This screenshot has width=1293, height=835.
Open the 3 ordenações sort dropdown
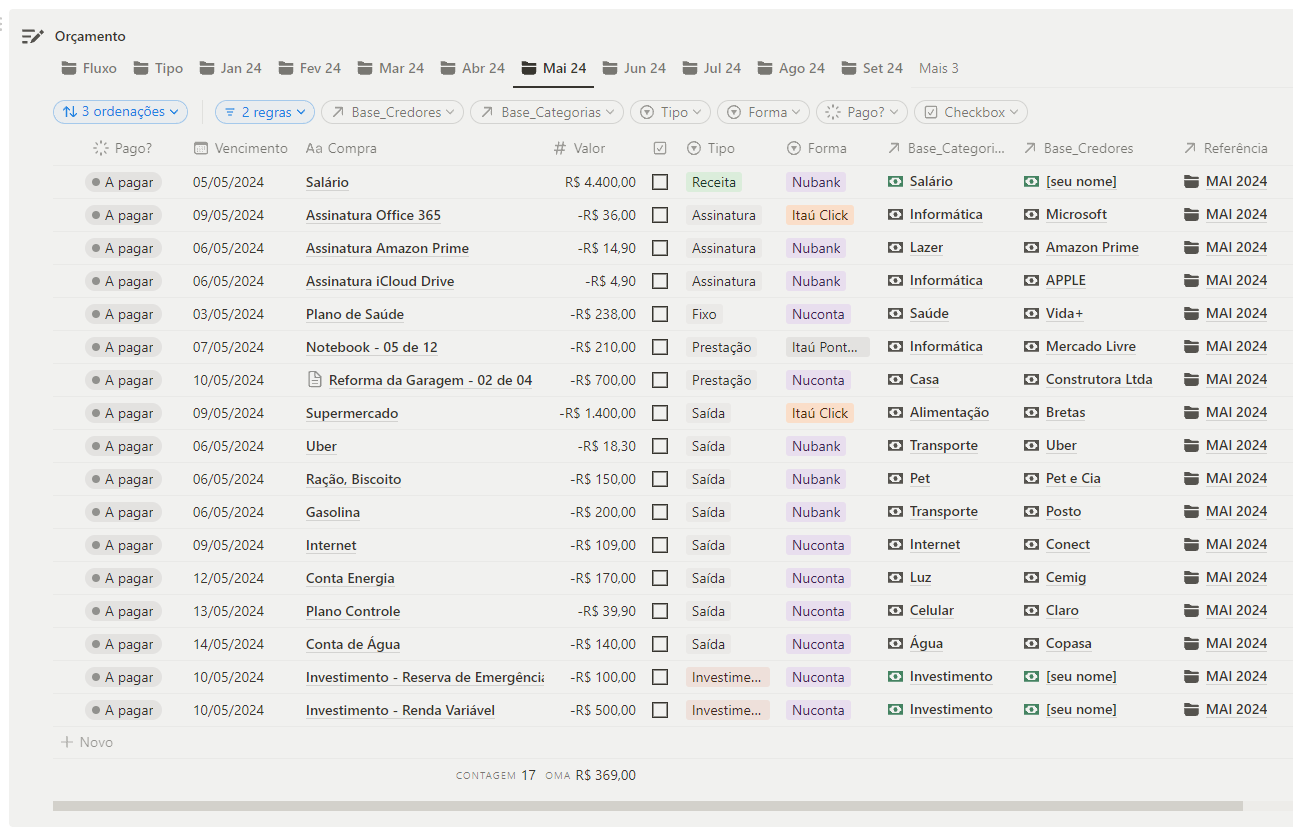[x=120, y=112]
